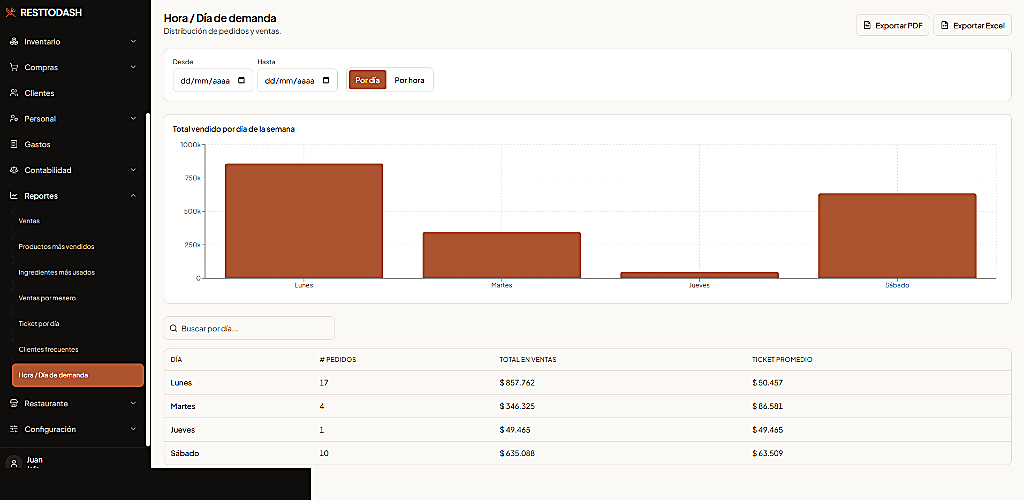Click the Compras shopping cart icon
The width and height of the screenshot is (1024, 500).
14,67
